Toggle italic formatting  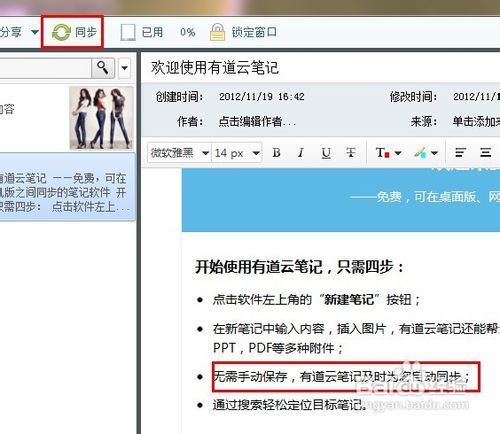301,153
